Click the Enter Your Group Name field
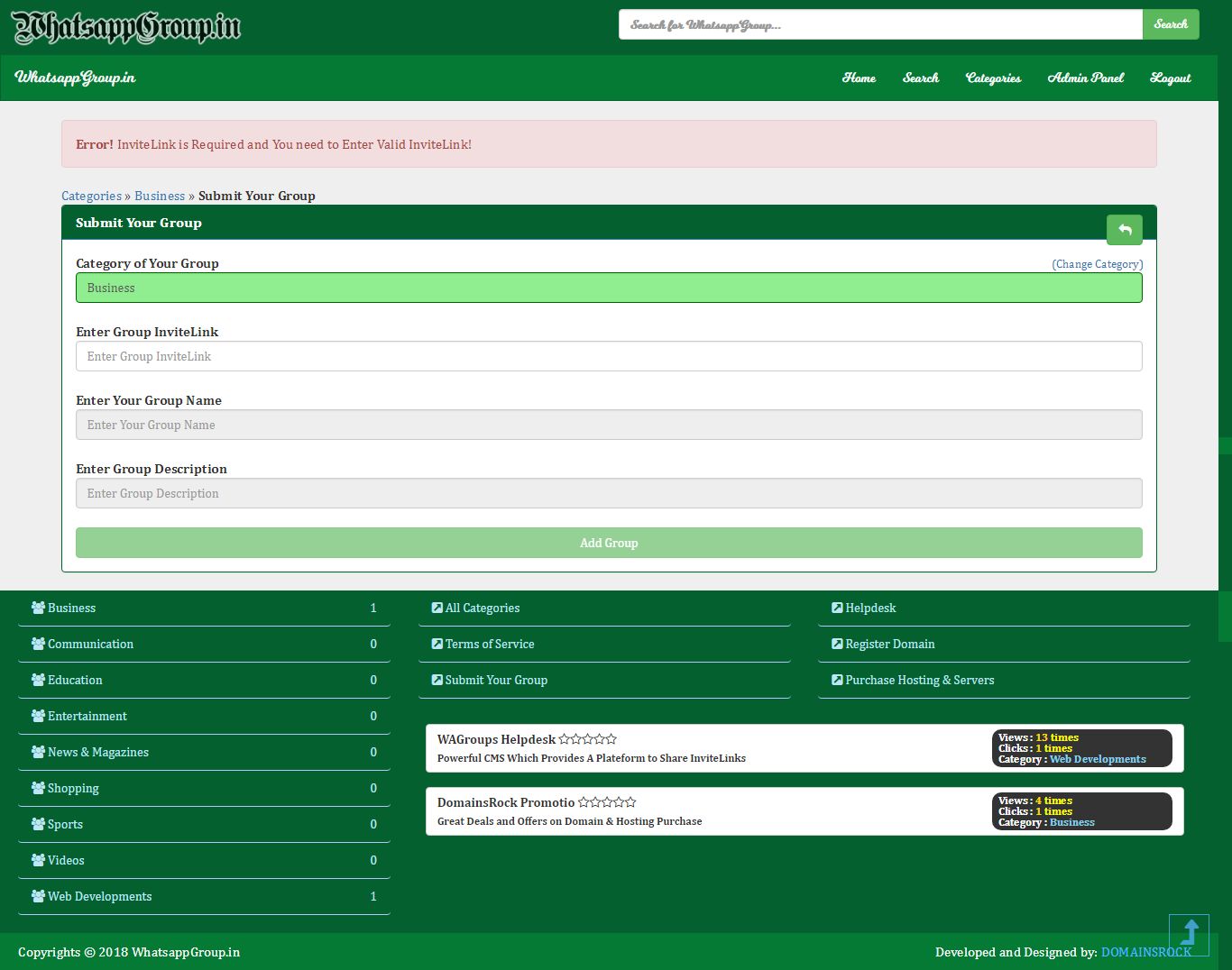 609,425
